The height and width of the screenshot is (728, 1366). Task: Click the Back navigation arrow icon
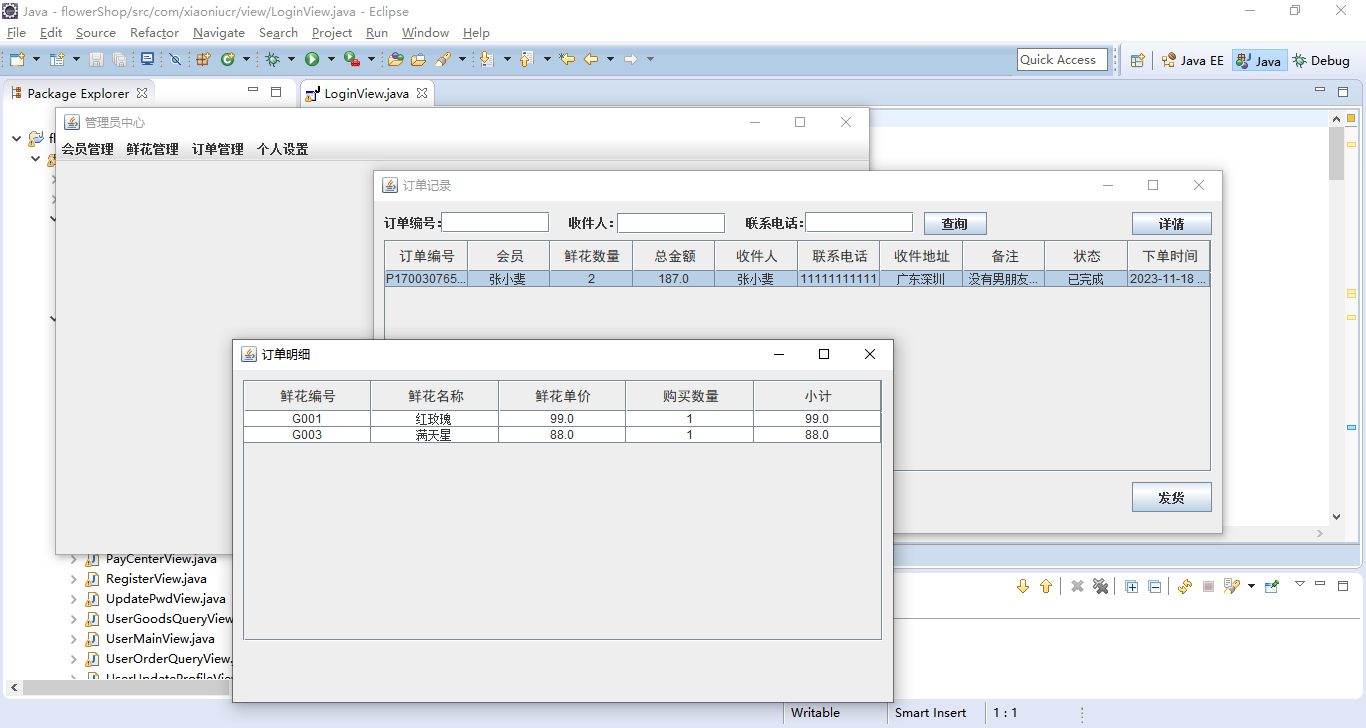tap(591, 60)
